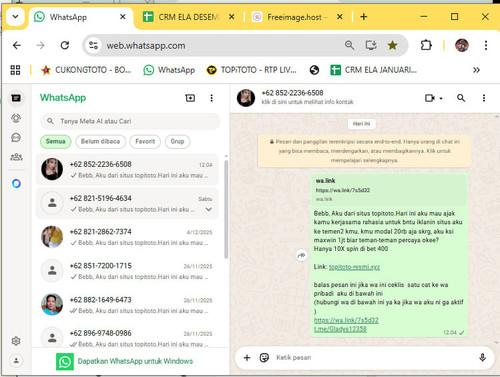
Task: Open WhatsApp bookmark in bookmarks bar
Action: (x=169, y=70)
